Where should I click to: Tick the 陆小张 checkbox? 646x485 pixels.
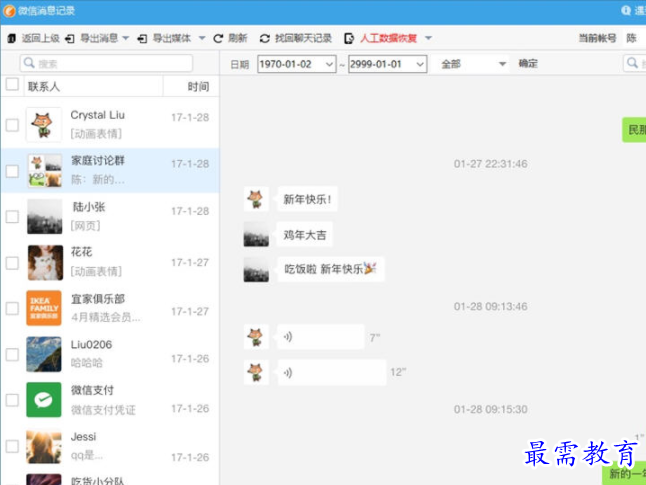pyautogui.click(x=12, y=217)
